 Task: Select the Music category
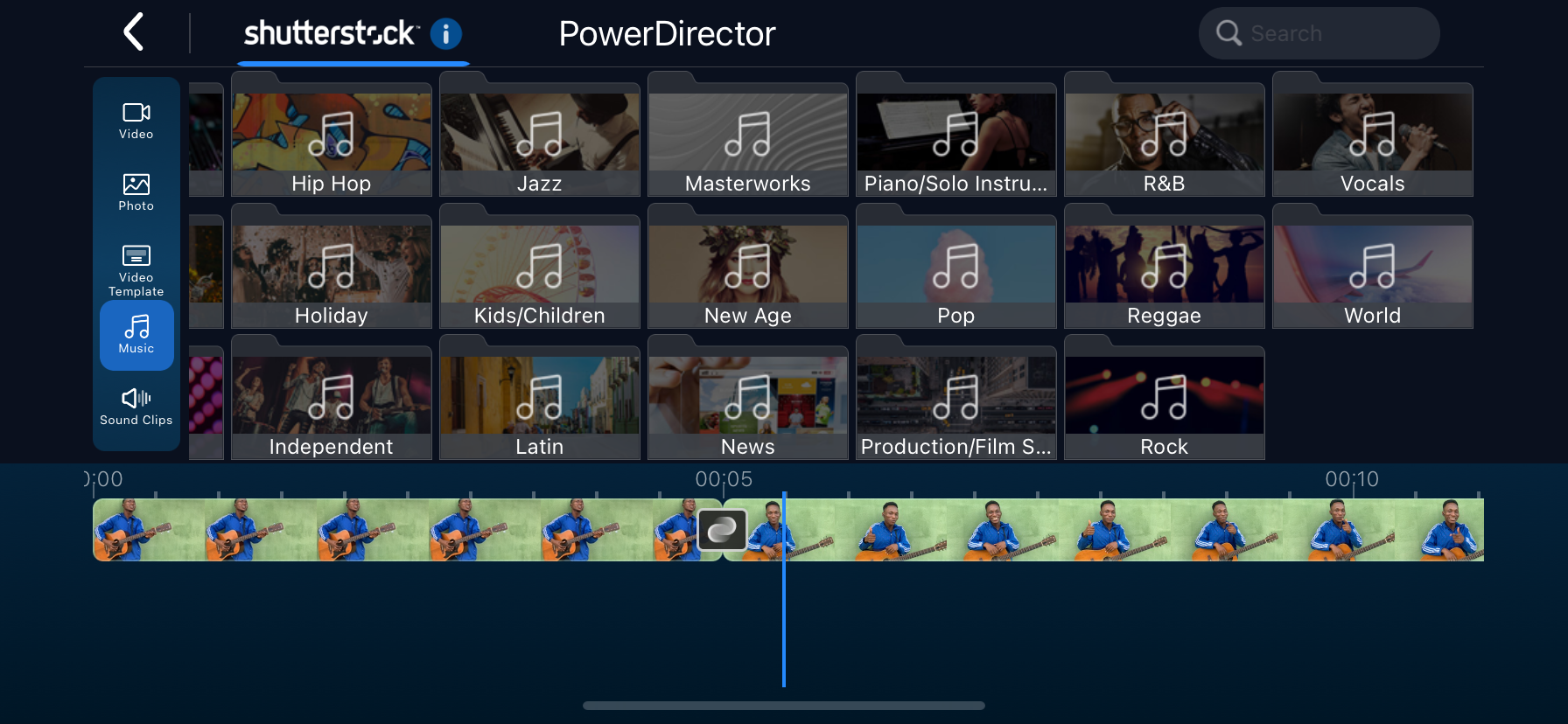tap(136, 335)
